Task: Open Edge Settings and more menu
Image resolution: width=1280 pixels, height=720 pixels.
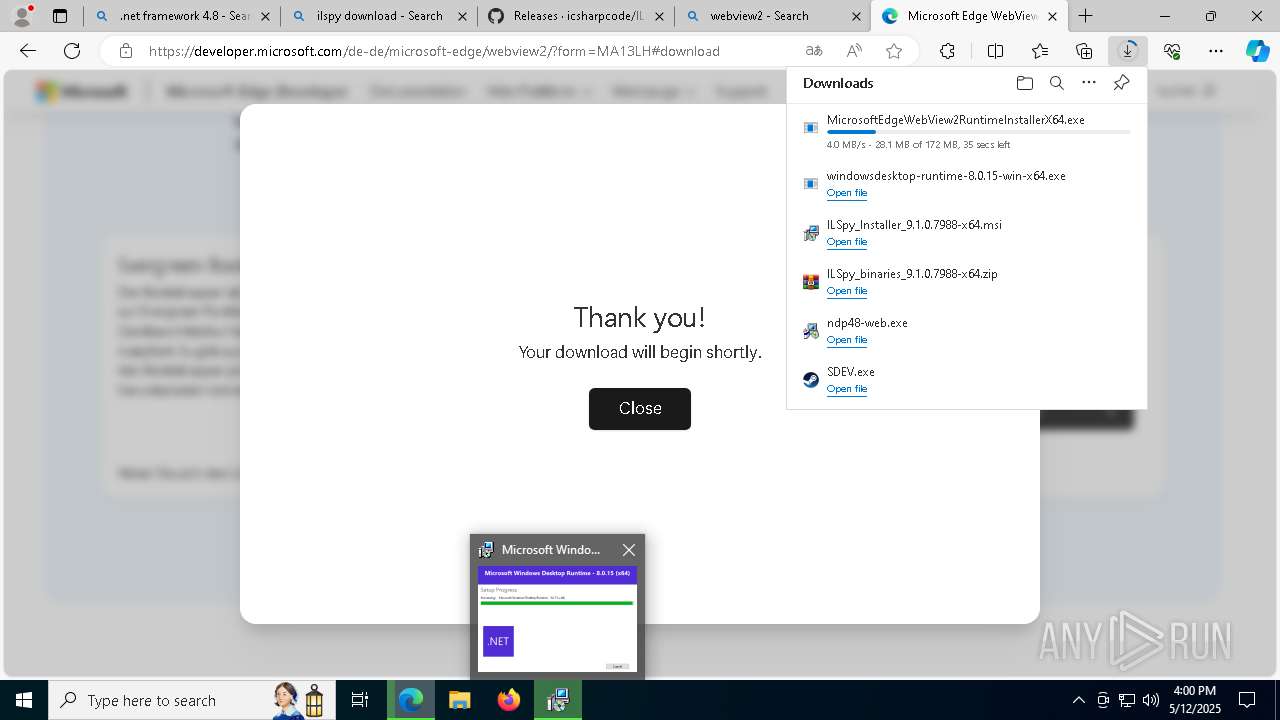Action: point(1216,51)
